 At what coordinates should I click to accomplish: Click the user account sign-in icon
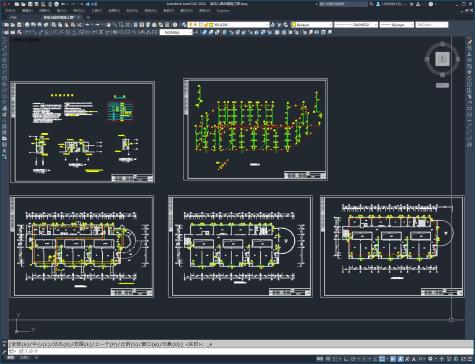(x=378, y=4)
